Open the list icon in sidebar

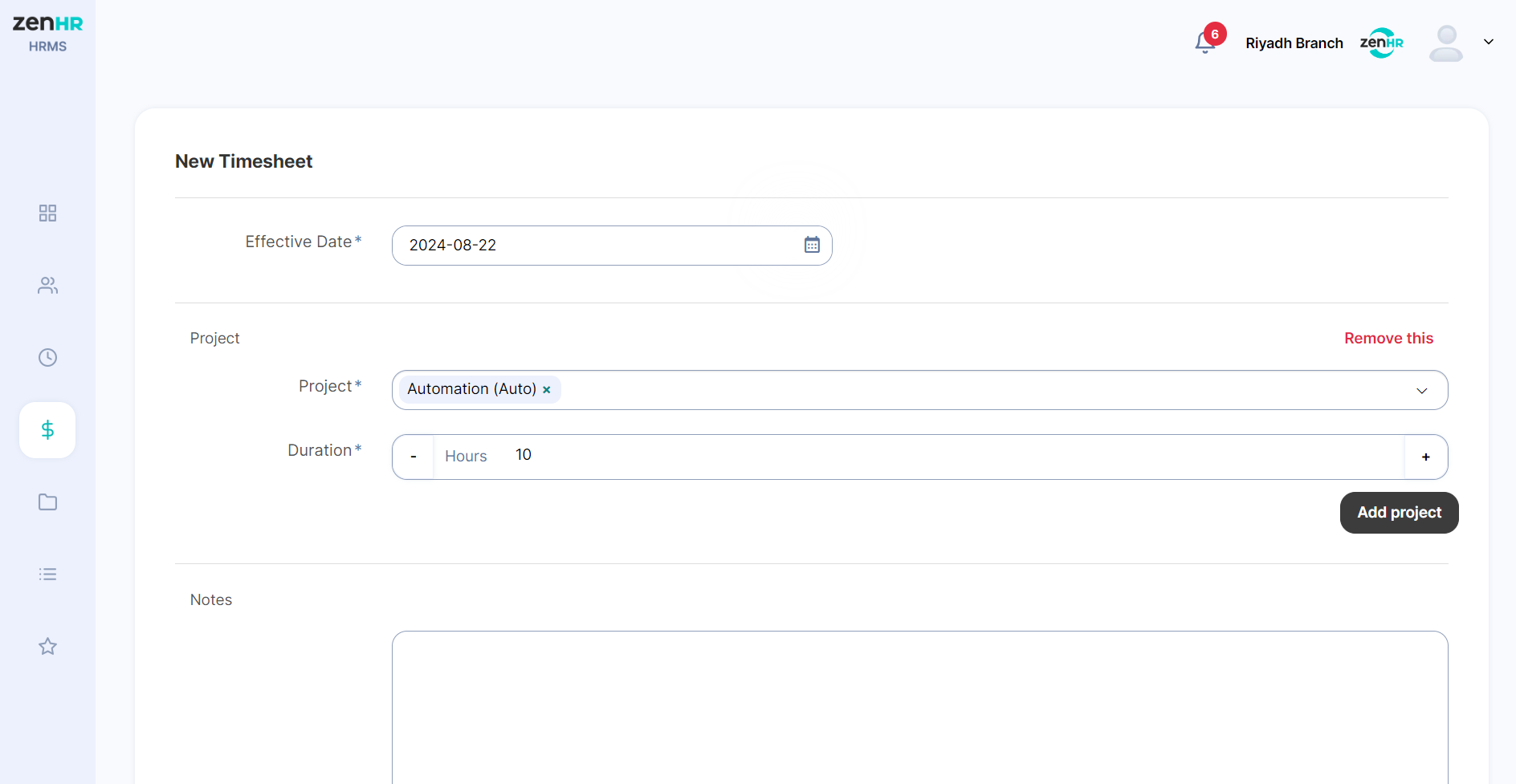point(47,574)
